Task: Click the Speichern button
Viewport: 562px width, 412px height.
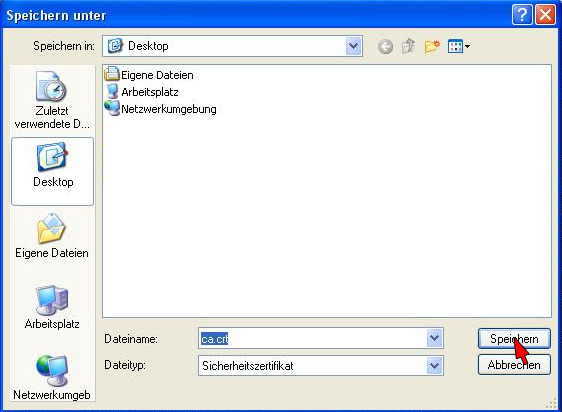Action: point(514,338)
